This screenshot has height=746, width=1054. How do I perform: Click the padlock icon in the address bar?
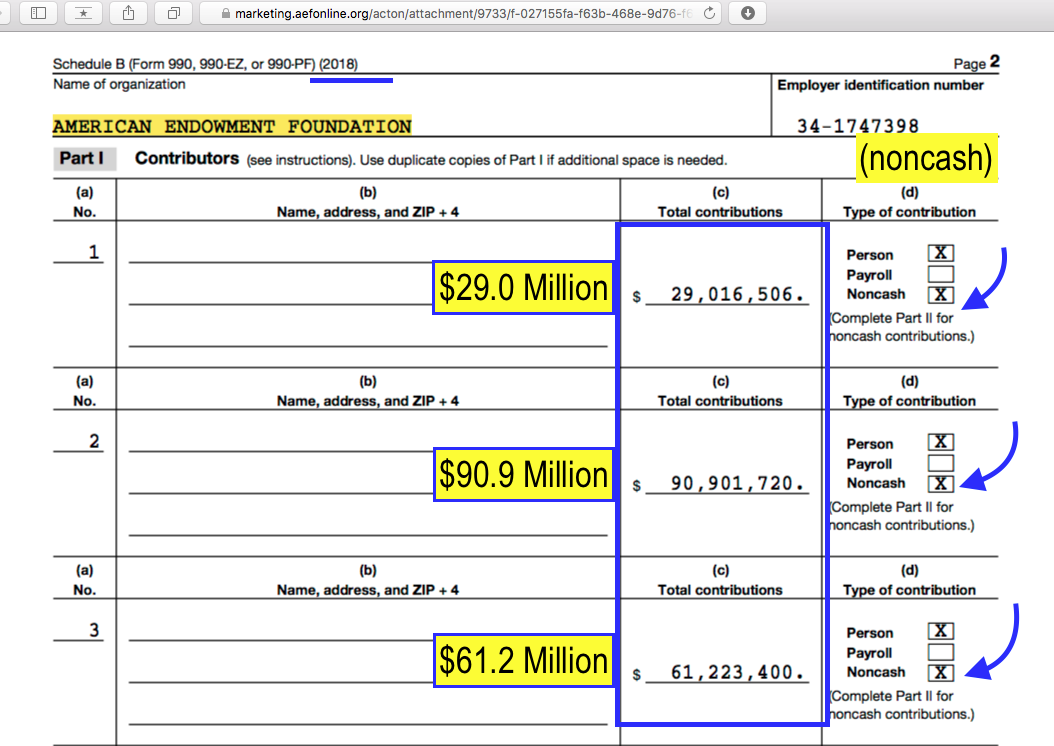pyautogui.click(x=224, y=13)
